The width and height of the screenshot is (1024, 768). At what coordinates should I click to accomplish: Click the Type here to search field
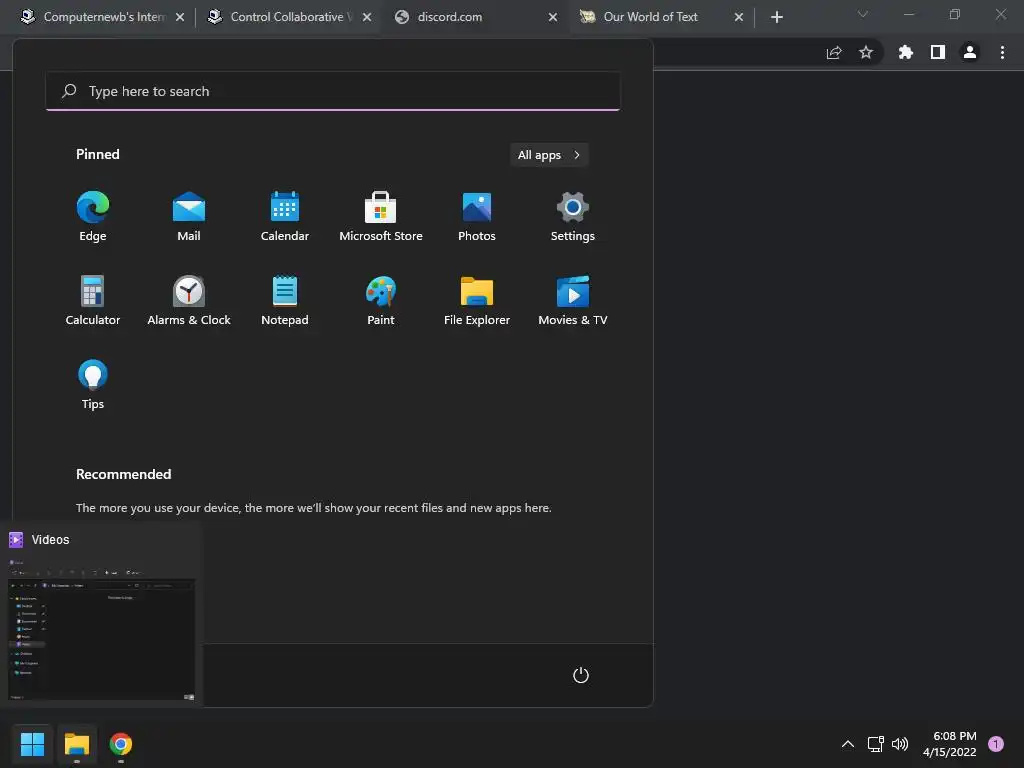[332, 91]
